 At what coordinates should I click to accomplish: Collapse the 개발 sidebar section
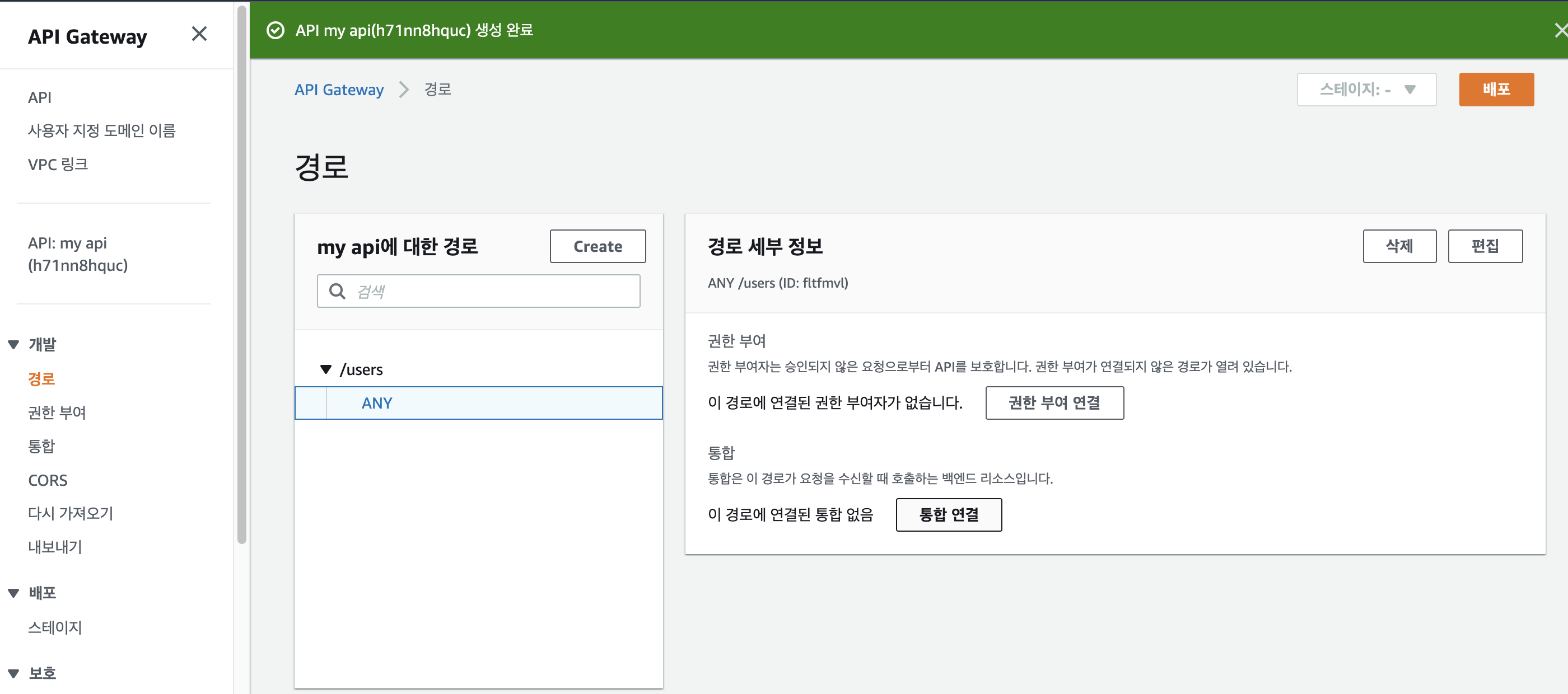click(x=13, y=344)
